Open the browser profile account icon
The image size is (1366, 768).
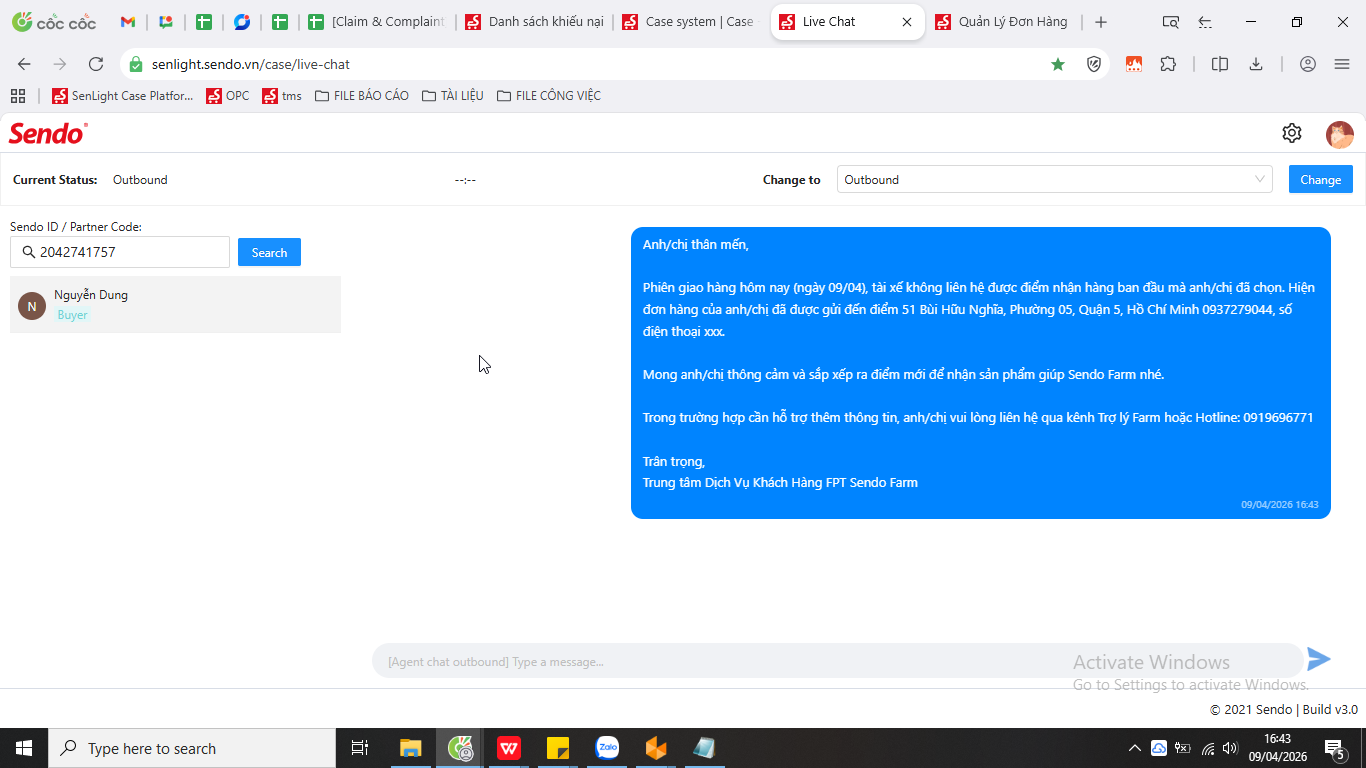pos(1308,64)
